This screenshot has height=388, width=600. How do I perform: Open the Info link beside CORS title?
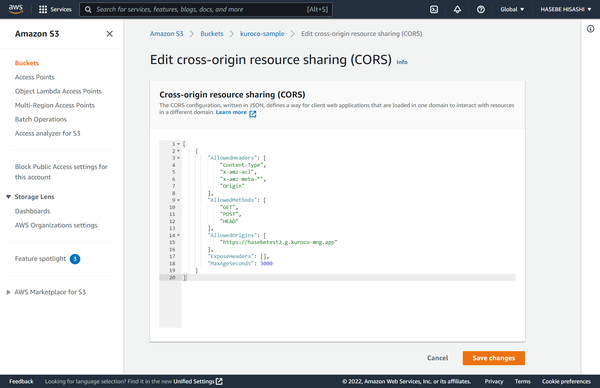[x=402, y=62]
